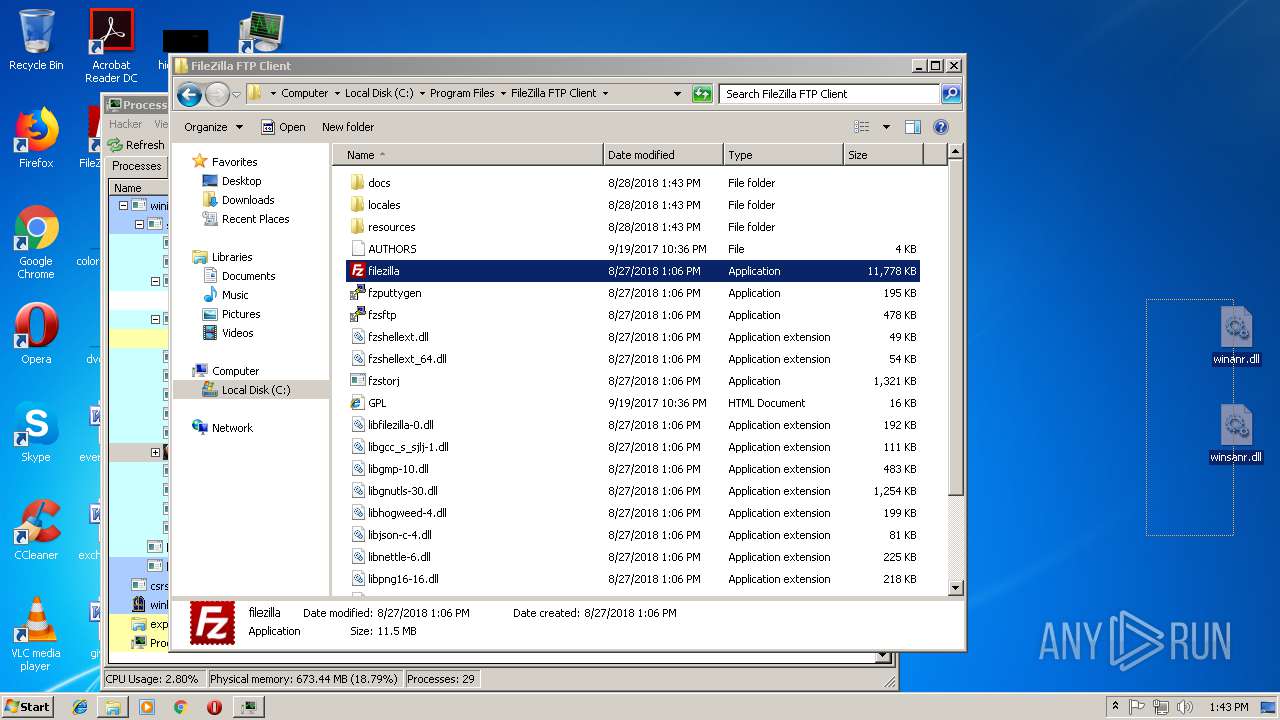Toggle the preview pane button
The height and width of the screenshot is (720, 1280).
[912, 127]
